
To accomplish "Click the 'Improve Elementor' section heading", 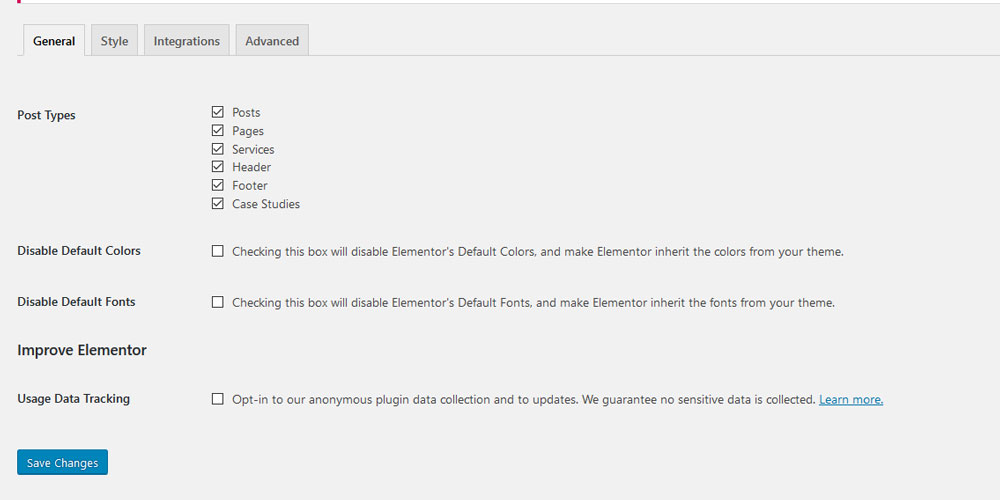I will [82, 350].
